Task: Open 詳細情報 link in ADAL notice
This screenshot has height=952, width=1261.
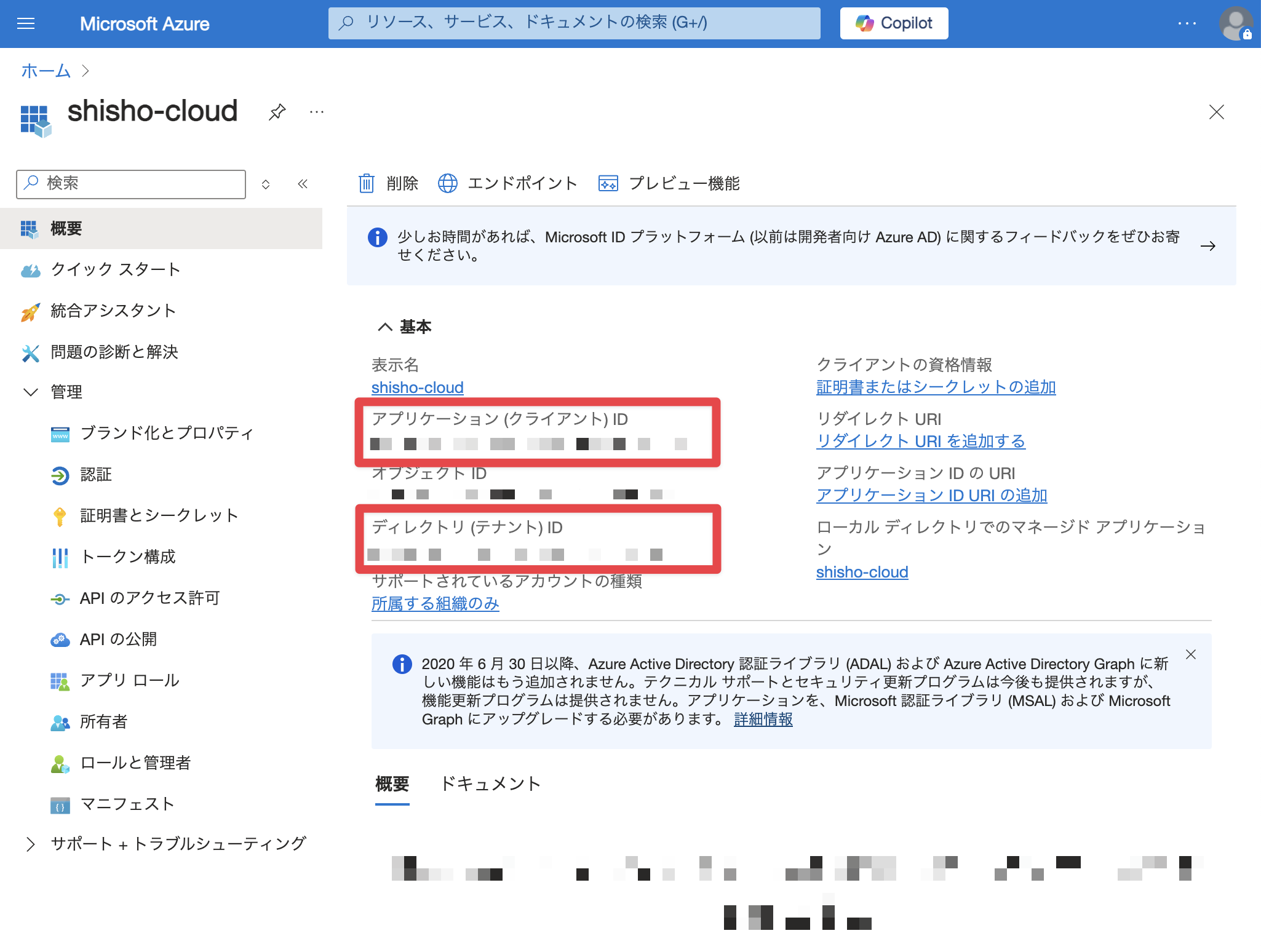Action: [763, 719]
